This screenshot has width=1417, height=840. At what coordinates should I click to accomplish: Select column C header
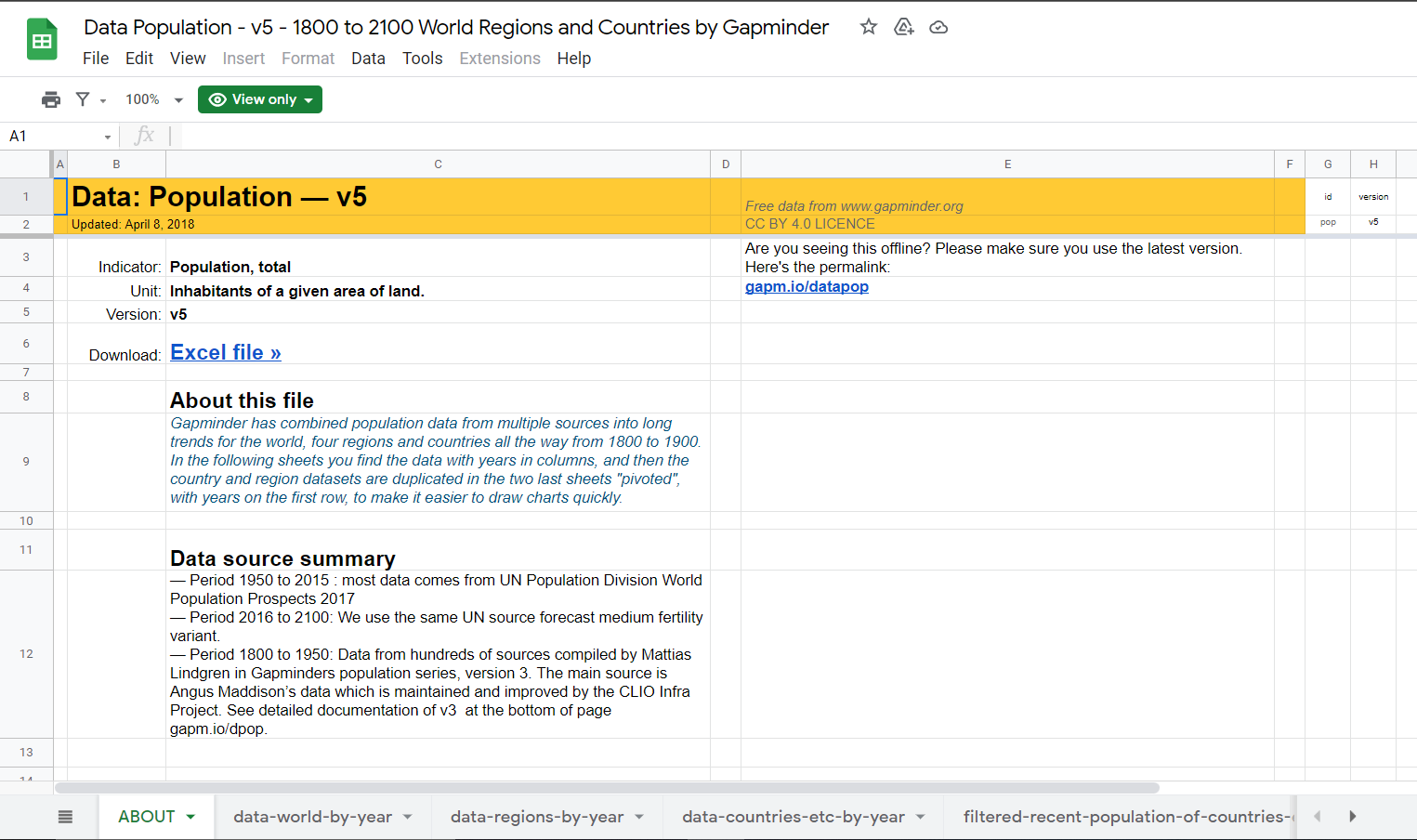pos(438,164)
